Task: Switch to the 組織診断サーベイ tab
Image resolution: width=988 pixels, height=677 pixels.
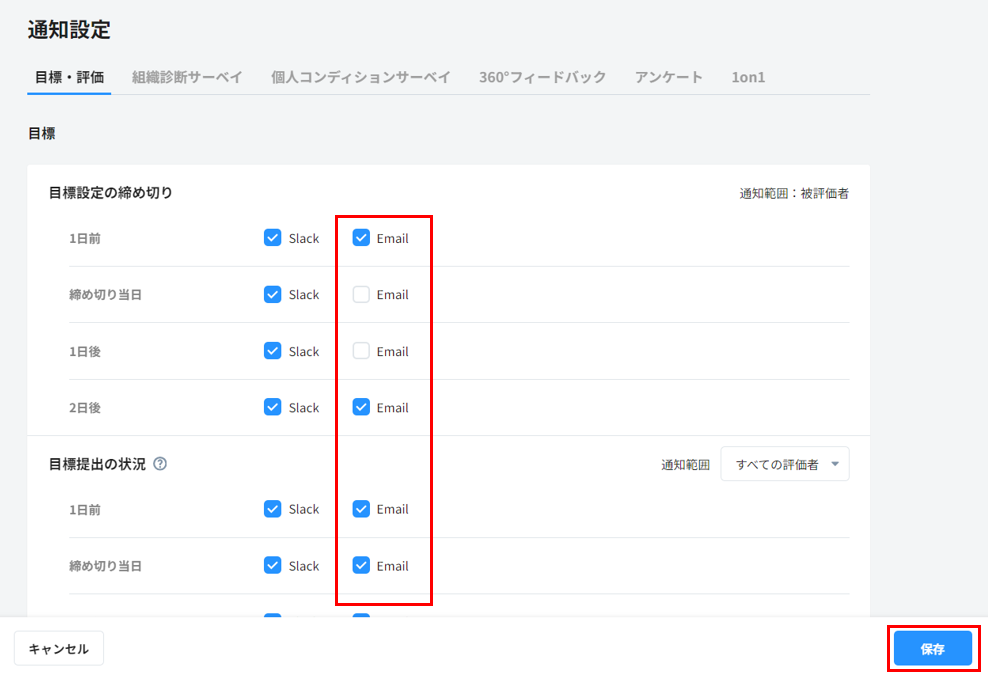Action: (187, 77)
